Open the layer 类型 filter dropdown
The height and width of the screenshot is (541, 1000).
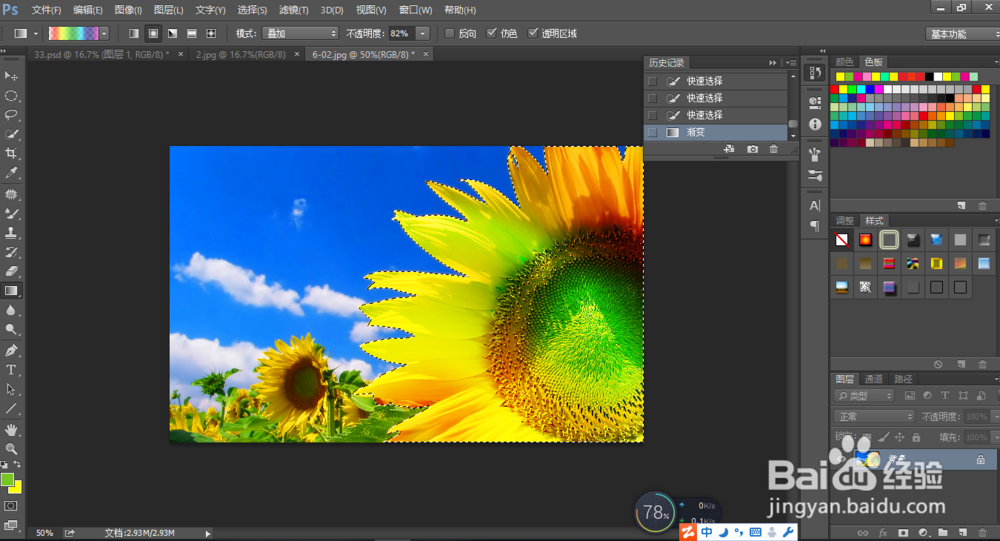pos(864,396)
